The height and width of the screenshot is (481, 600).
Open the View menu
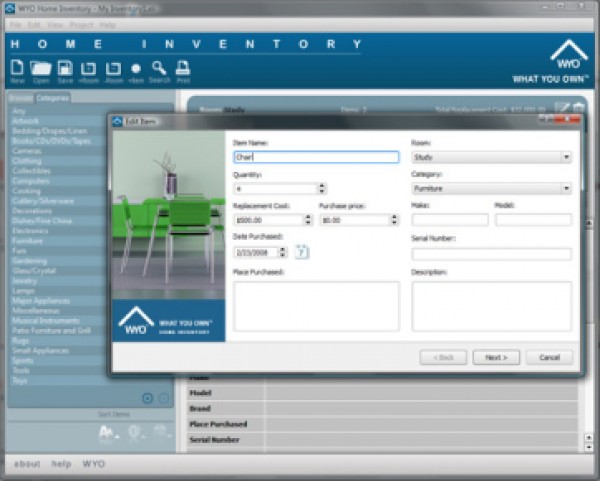55,25
